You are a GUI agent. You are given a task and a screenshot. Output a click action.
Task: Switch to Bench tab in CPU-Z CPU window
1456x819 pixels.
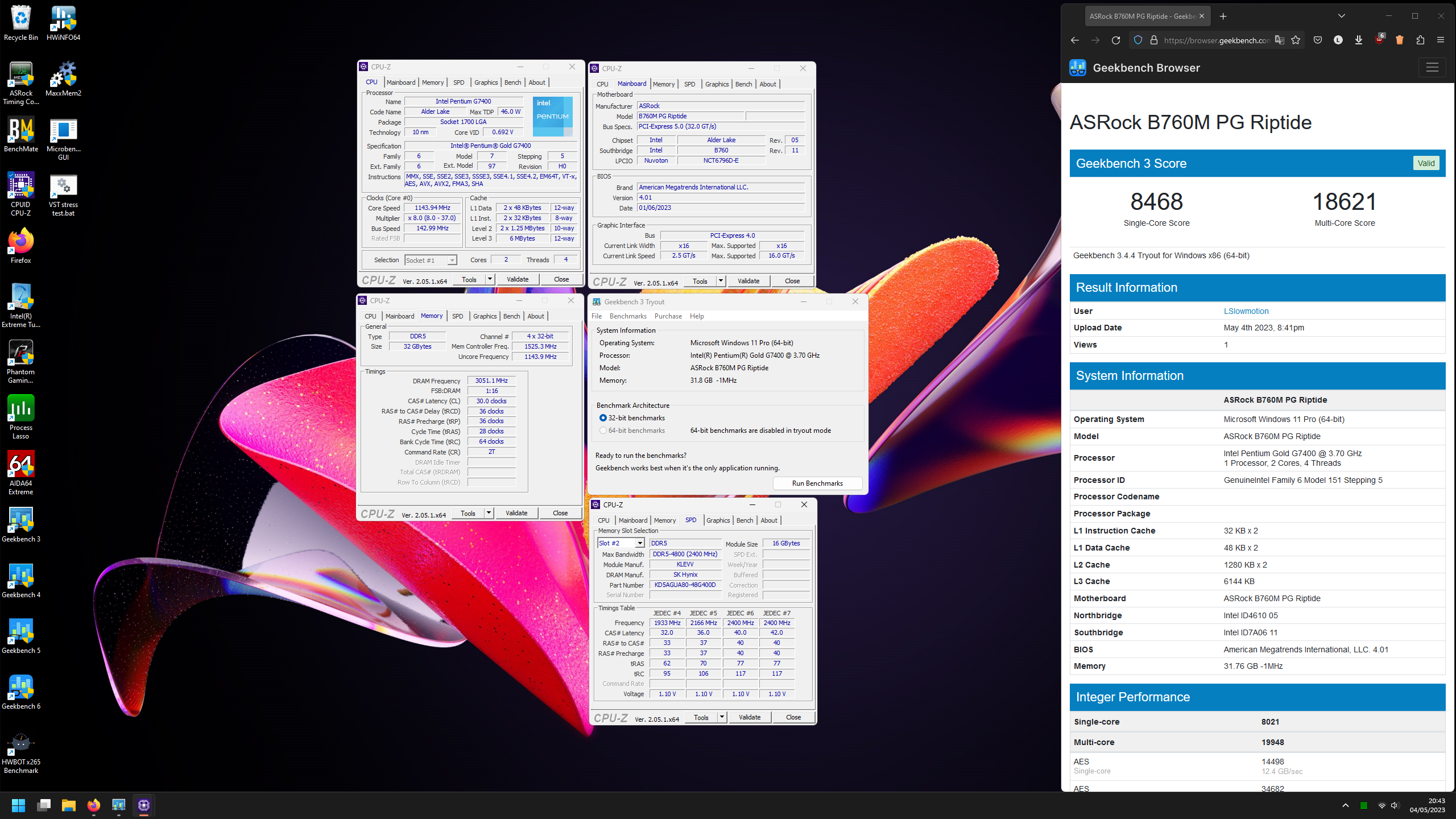point(512,82)
